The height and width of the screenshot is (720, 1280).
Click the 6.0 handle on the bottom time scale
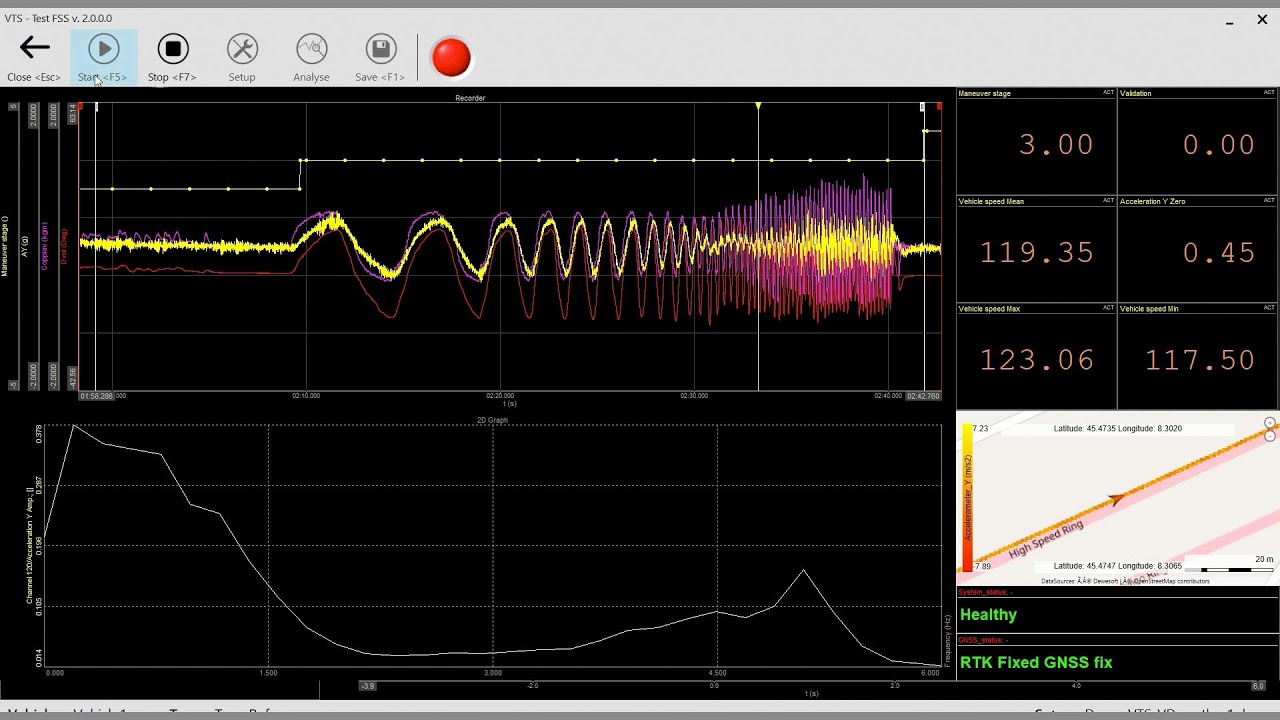pos(1258,686)
